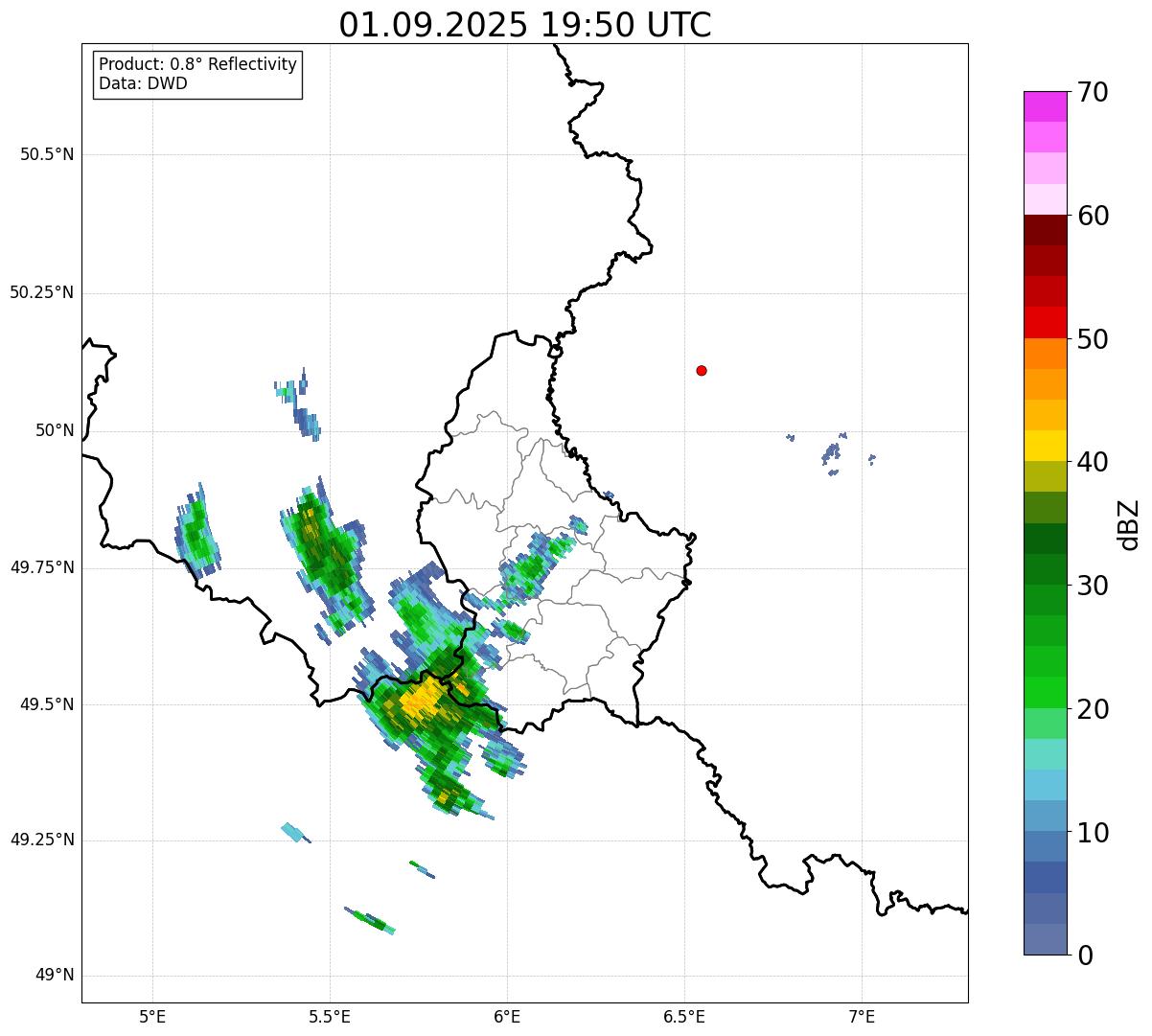Click the 5°E longitude label

click(x=152, y=1016)
